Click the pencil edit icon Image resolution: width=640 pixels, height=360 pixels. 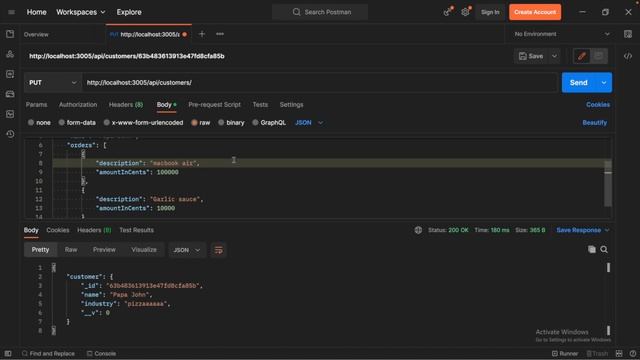582,56
